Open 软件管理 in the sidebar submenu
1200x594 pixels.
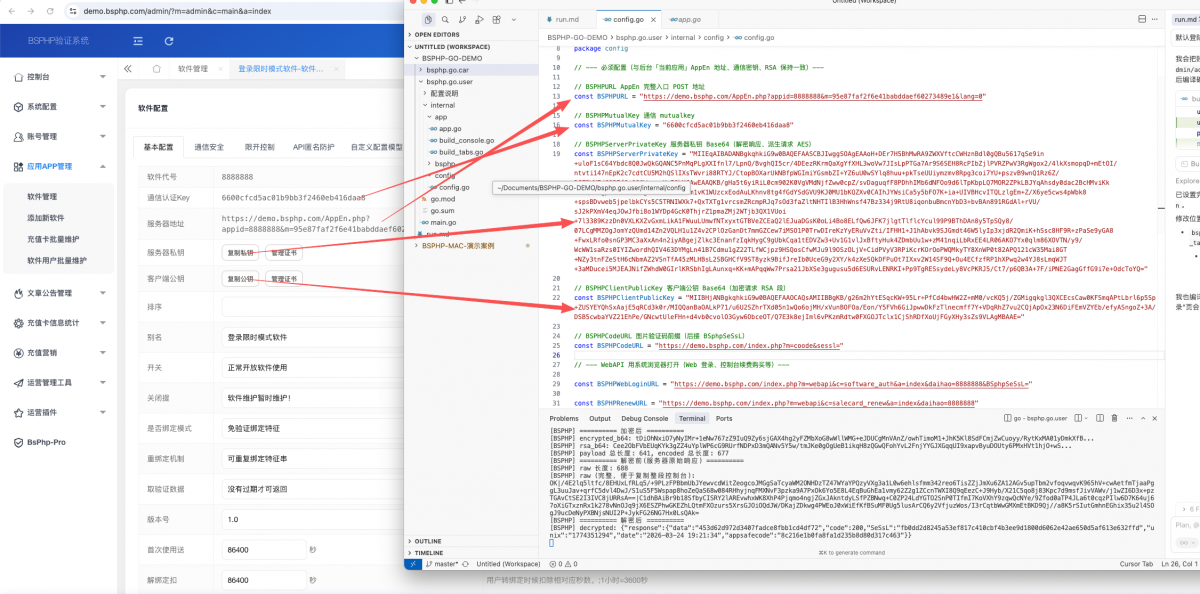click(42, 197)
